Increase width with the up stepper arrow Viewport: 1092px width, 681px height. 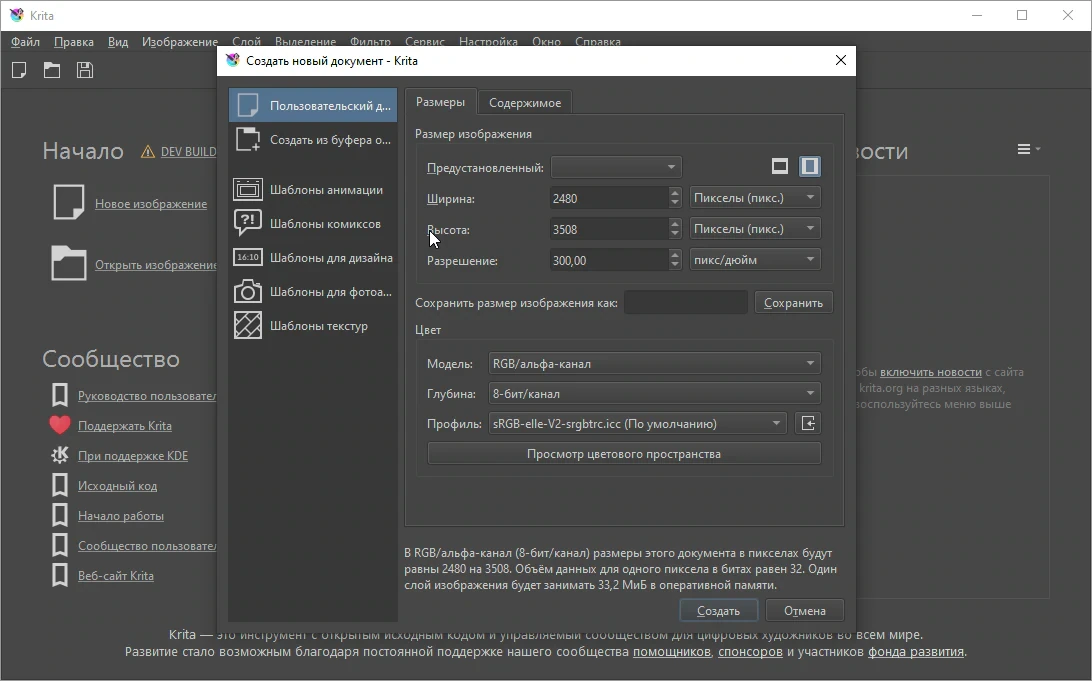[x=674, y=193]
